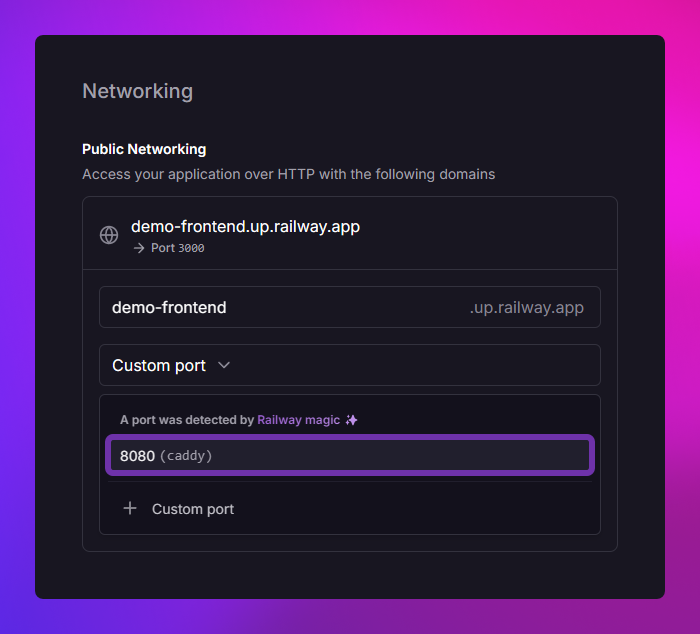Follow the Railway magic link
The image size is (700, 634).
click(299, 420)
